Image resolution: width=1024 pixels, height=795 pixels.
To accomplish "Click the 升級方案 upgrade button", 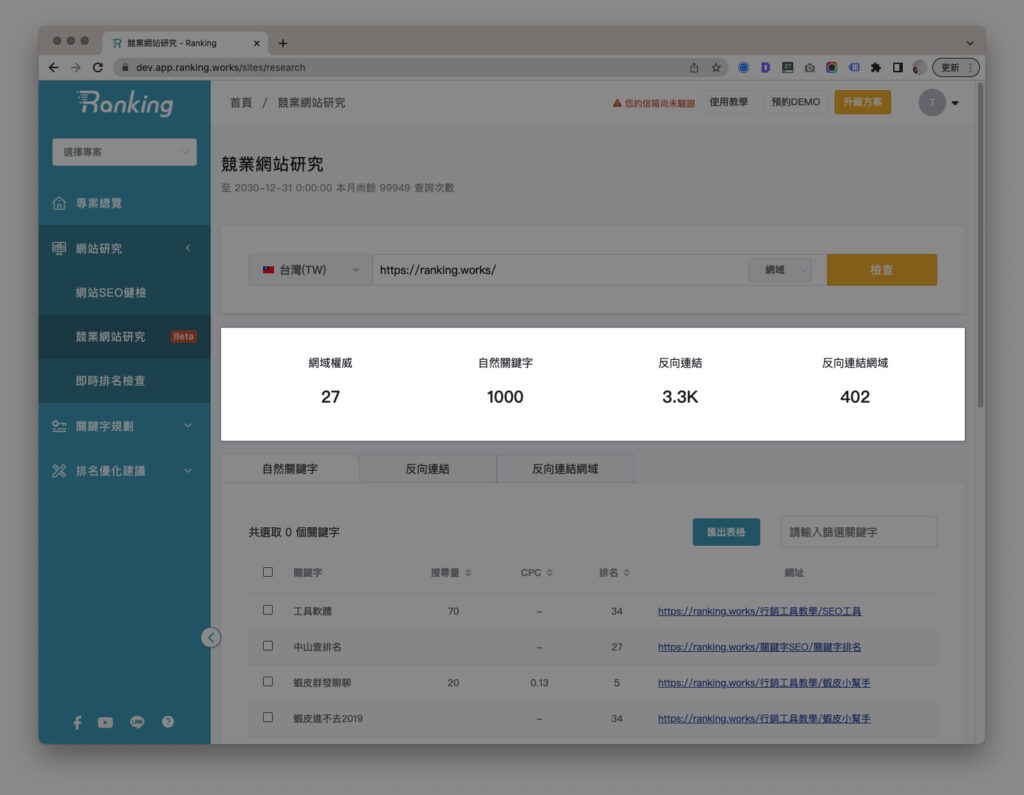I will (x=863, y=103).
